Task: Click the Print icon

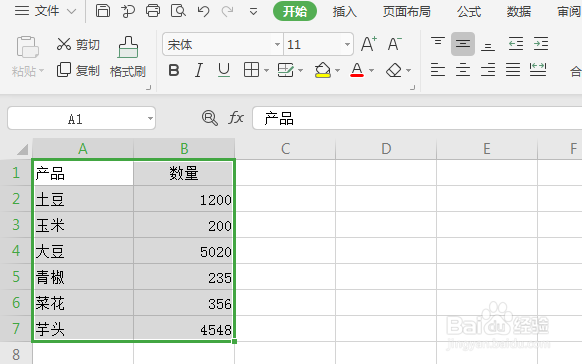Action: click(x=153, y=11)
